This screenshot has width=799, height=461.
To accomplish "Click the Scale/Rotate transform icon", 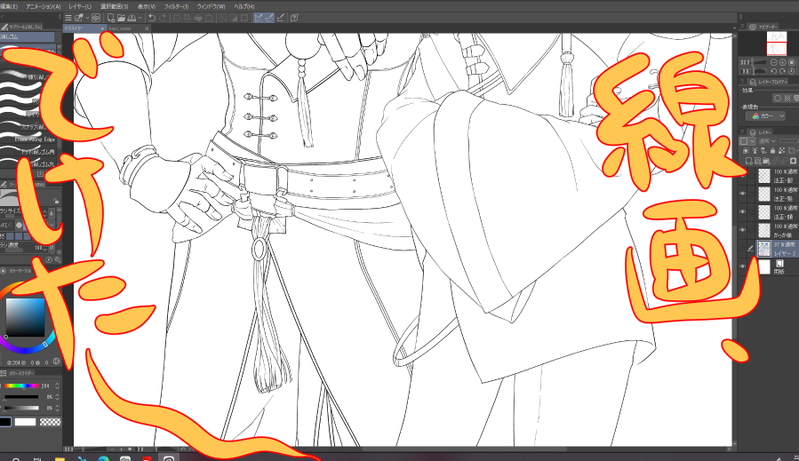I will click(208, 18).
